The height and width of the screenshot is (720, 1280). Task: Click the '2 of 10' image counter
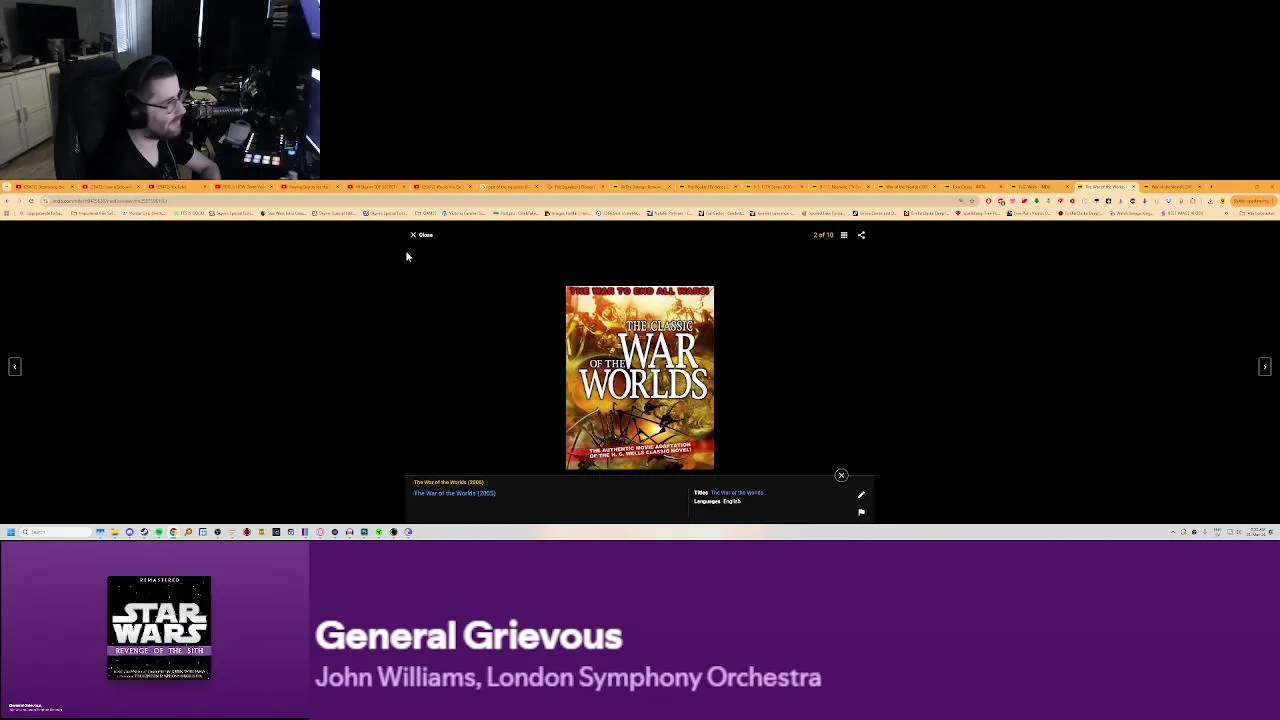tap(823, 235)
